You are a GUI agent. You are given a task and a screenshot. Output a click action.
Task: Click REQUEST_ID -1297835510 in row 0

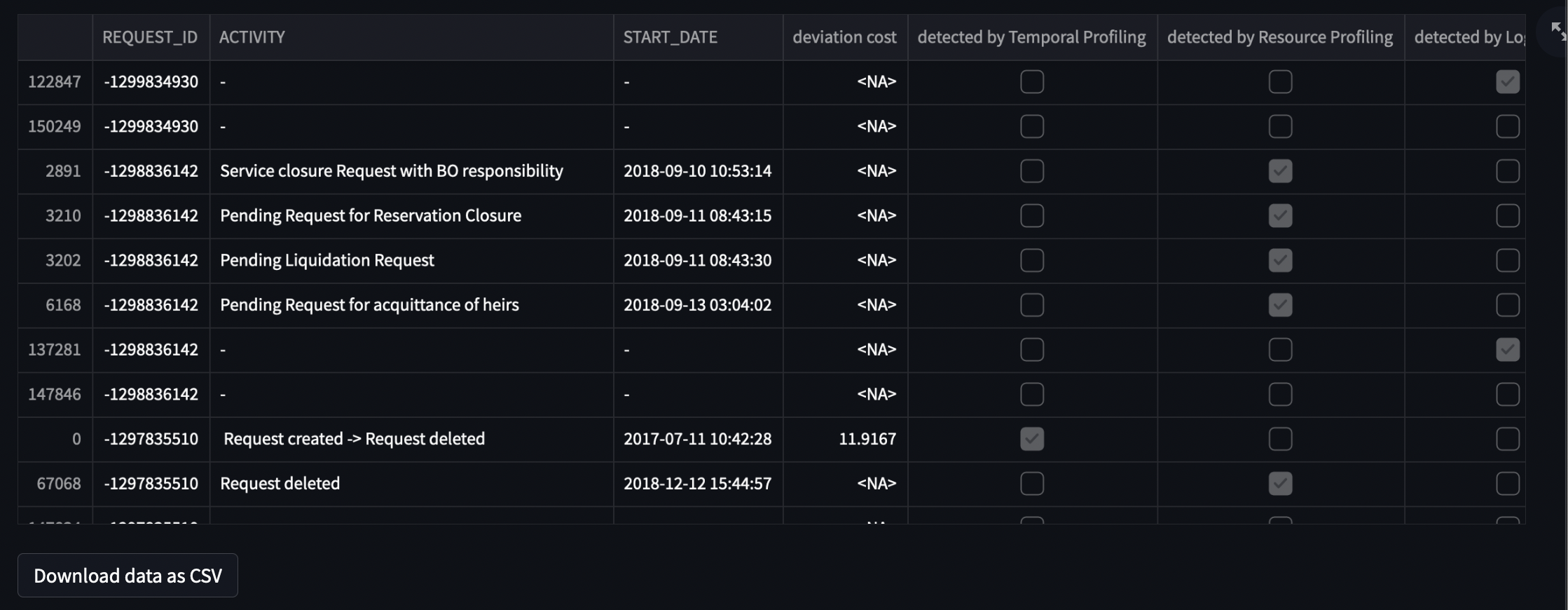tap(150, 439)
